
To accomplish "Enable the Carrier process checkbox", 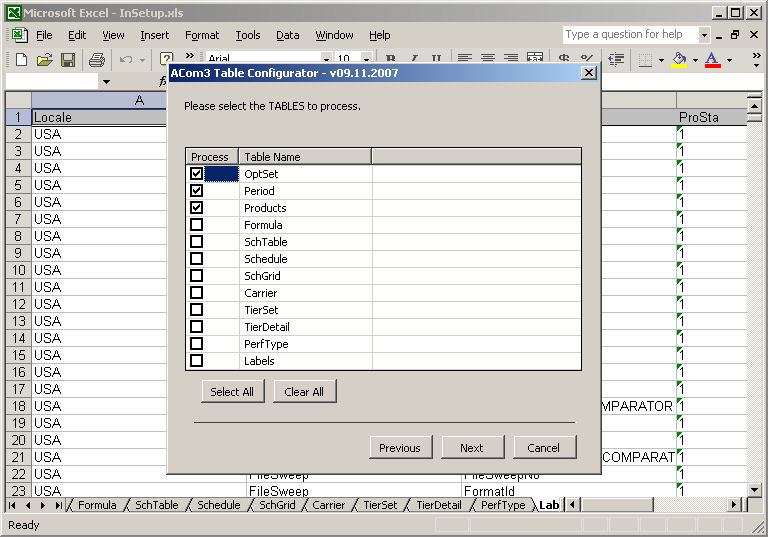I will tap(196, 293).
